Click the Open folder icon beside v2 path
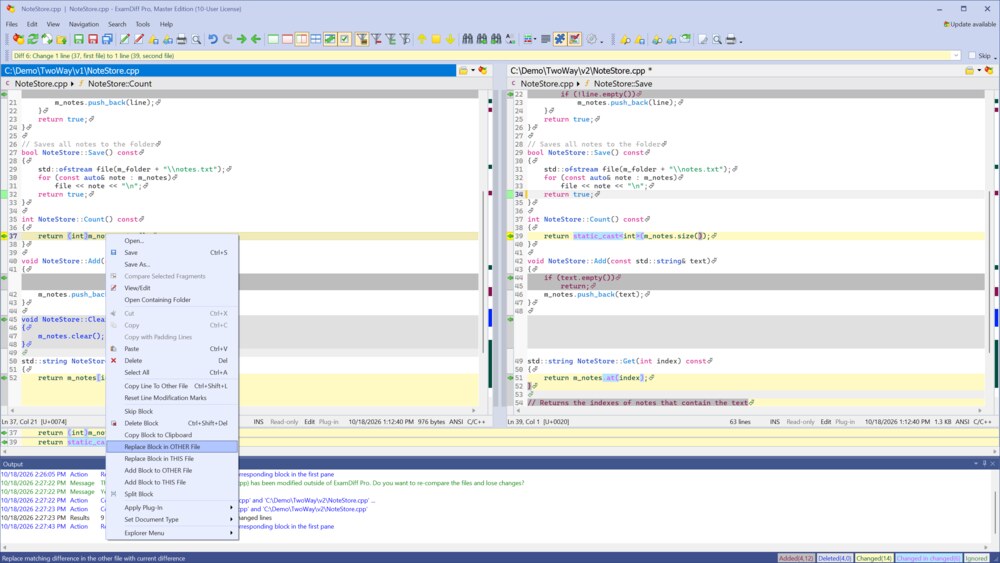 click(x=969, y=71)
